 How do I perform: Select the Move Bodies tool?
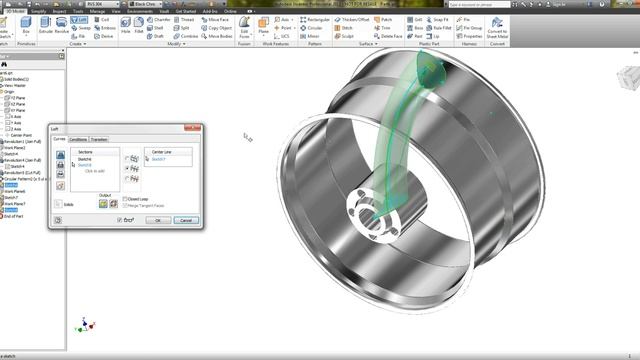tap(217, 36)
